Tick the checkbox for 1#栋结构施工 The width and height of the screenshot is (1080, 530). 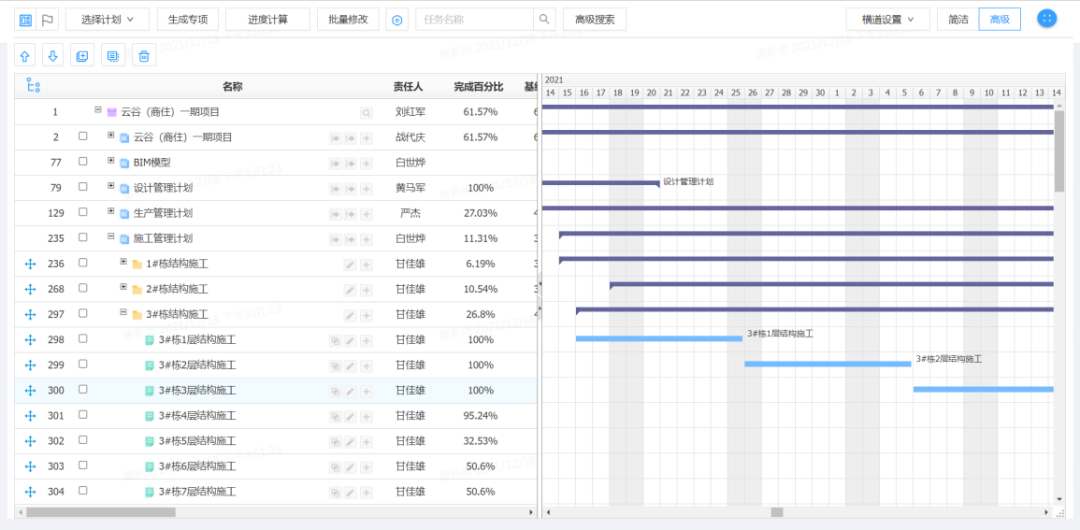(x=83, y=263)
